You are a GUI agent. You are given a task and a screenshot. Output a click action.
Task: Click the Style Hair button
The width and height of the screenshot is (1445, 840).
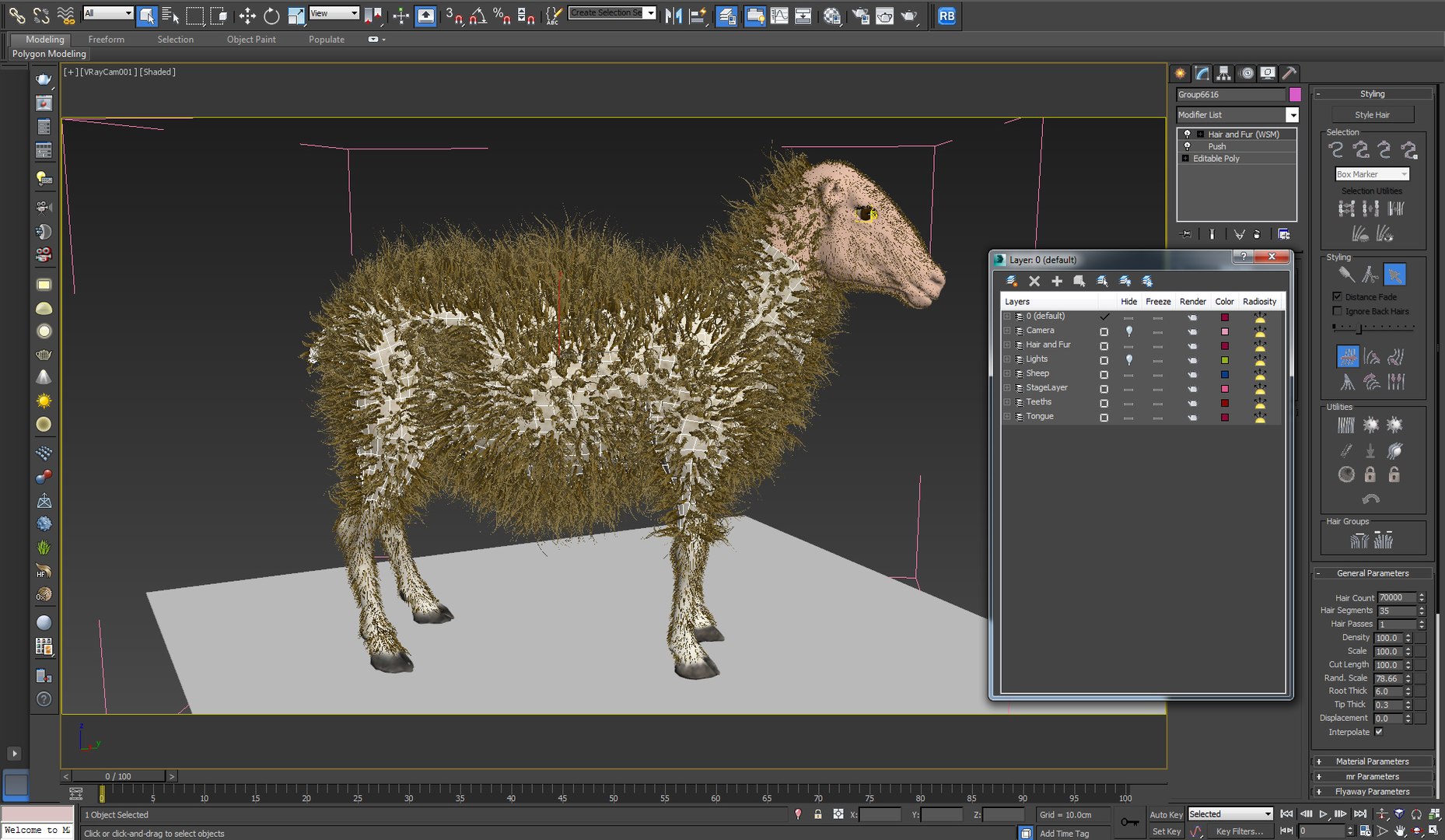pos(1372,114)
